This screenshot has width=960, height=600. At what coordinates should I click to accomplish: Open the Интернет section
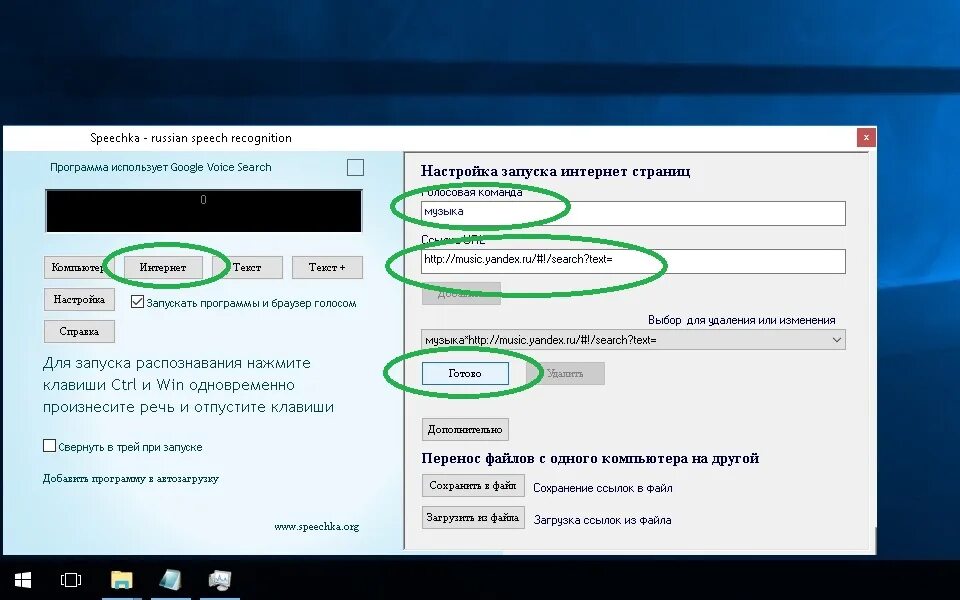[163, 268]
